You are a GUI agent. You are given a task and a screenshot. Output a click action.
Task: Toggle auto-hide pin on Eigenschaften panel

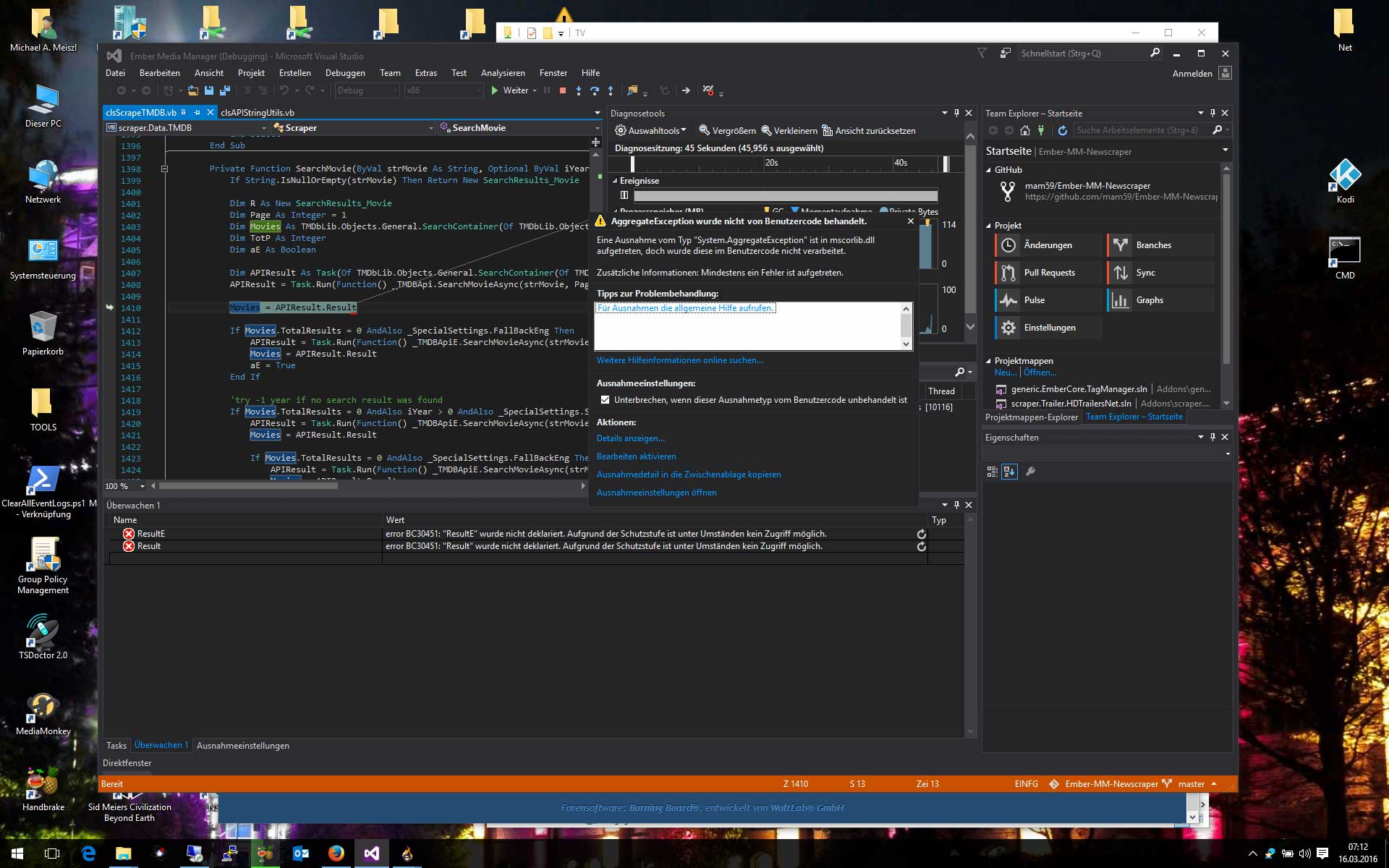1212,437
